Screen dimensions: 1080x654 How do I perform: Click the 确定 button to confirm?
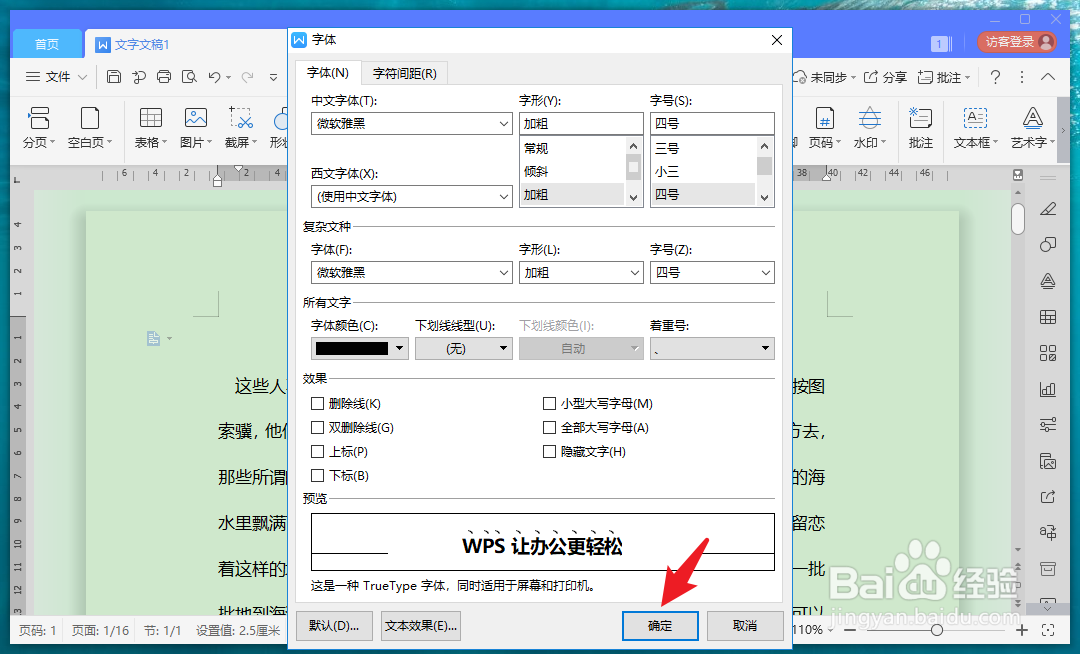[x=660, y=625]
